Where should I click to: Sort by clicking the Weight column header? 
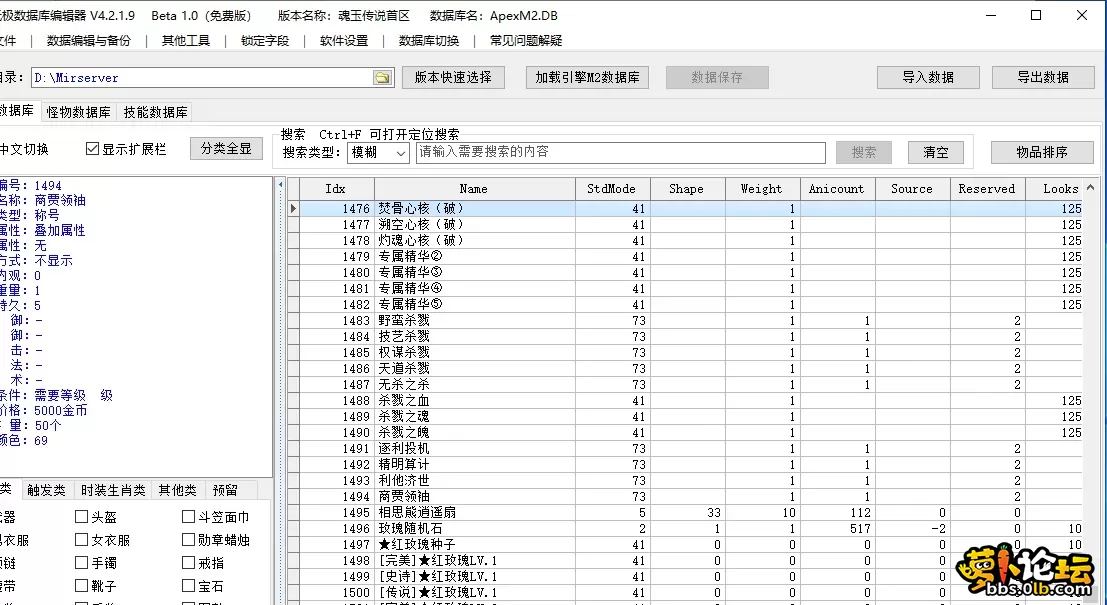(762, 188)
